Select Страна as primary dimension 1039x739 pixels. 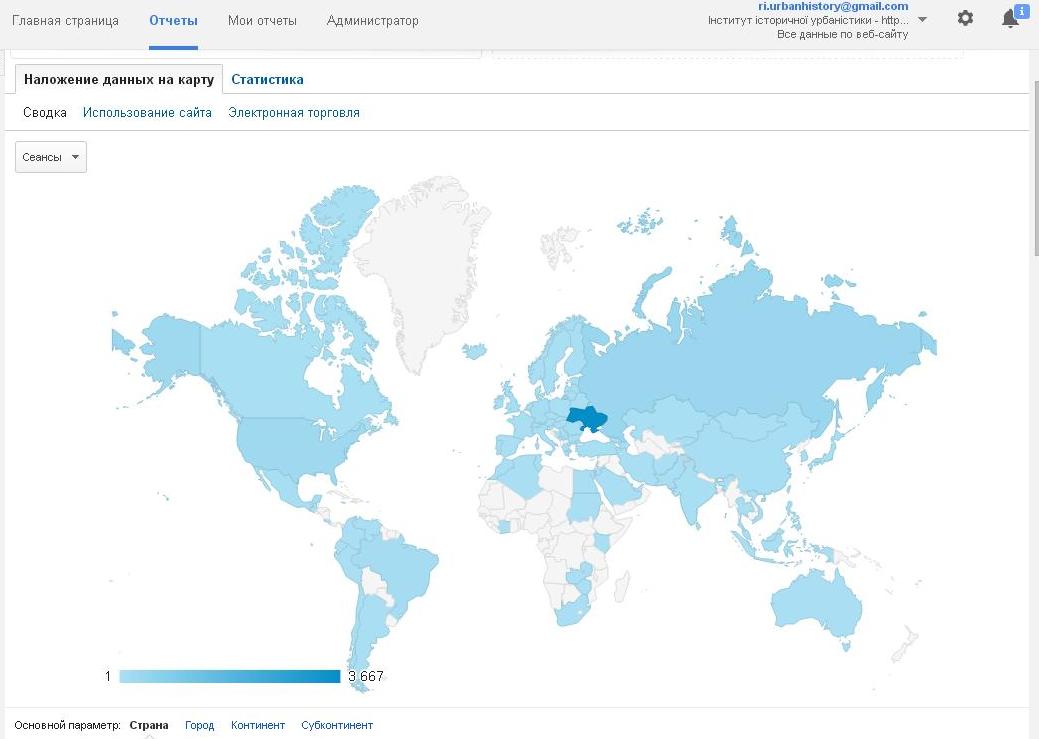(149, 725)
